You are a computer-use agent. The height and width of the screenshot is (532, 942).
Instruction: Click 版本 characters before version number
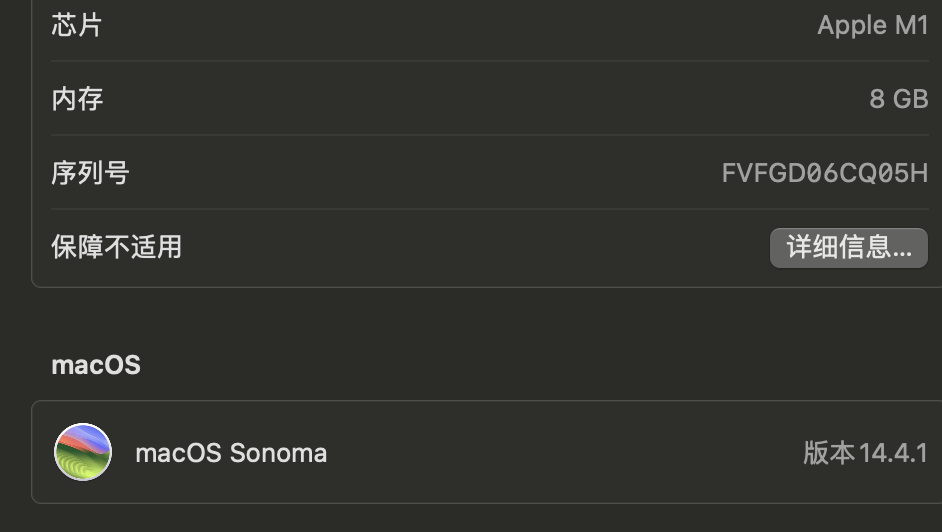tap(829, 453)
